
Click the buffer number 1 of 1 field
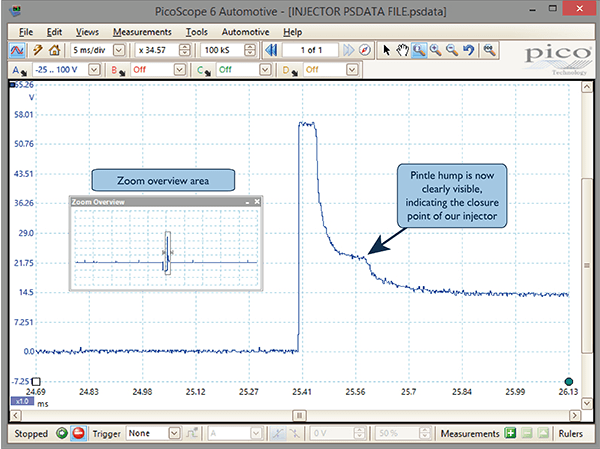pyautogui.click(x=311, y=50)
